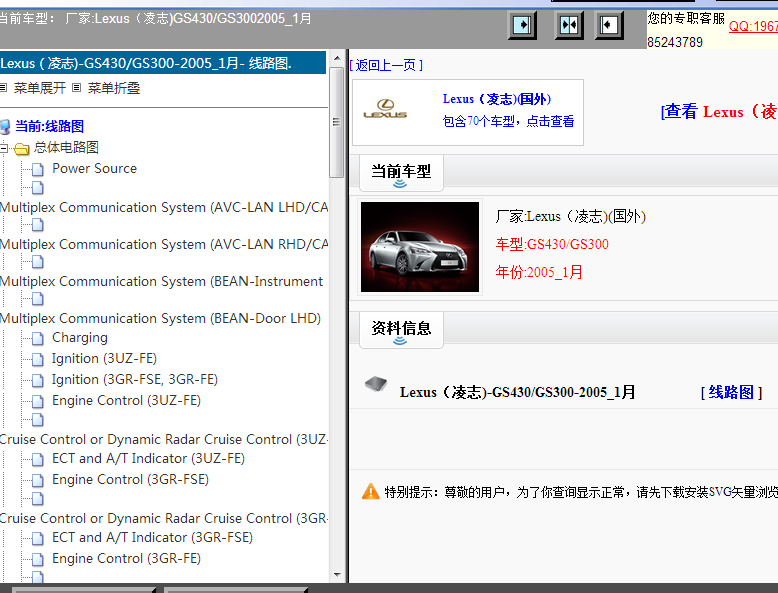Click page icon beside Engine Control (3UZ-FE)
This screenshot has height=593, width=778.
click(x=38, y=401)
